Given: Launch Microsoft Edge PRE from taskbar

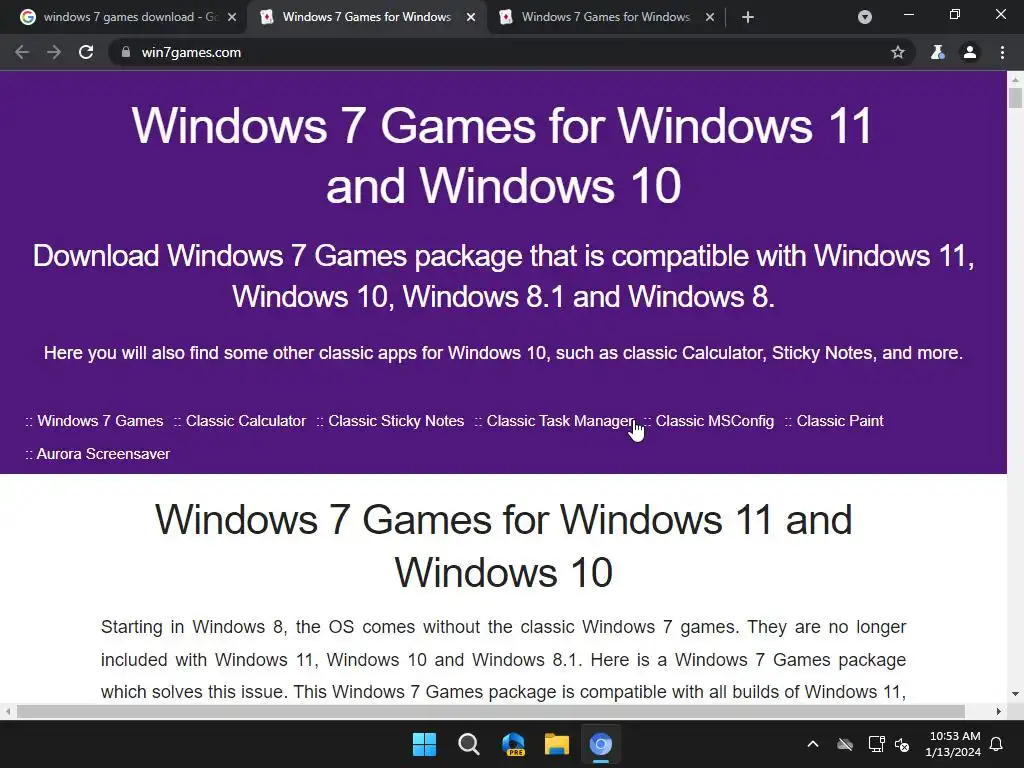Looking at the screenshot, I should 513,744.
